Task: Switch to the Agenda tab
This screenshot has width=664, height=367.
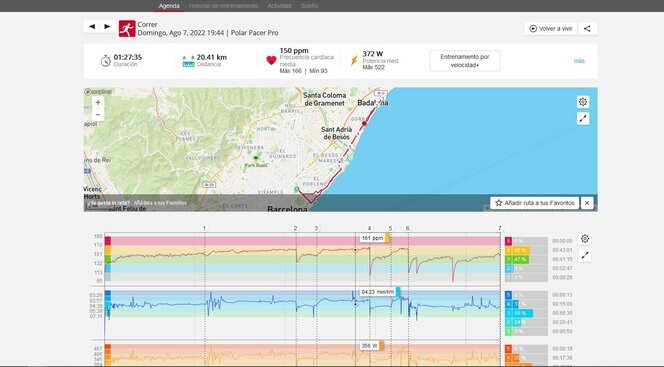Action: click(x=169, y=6)
